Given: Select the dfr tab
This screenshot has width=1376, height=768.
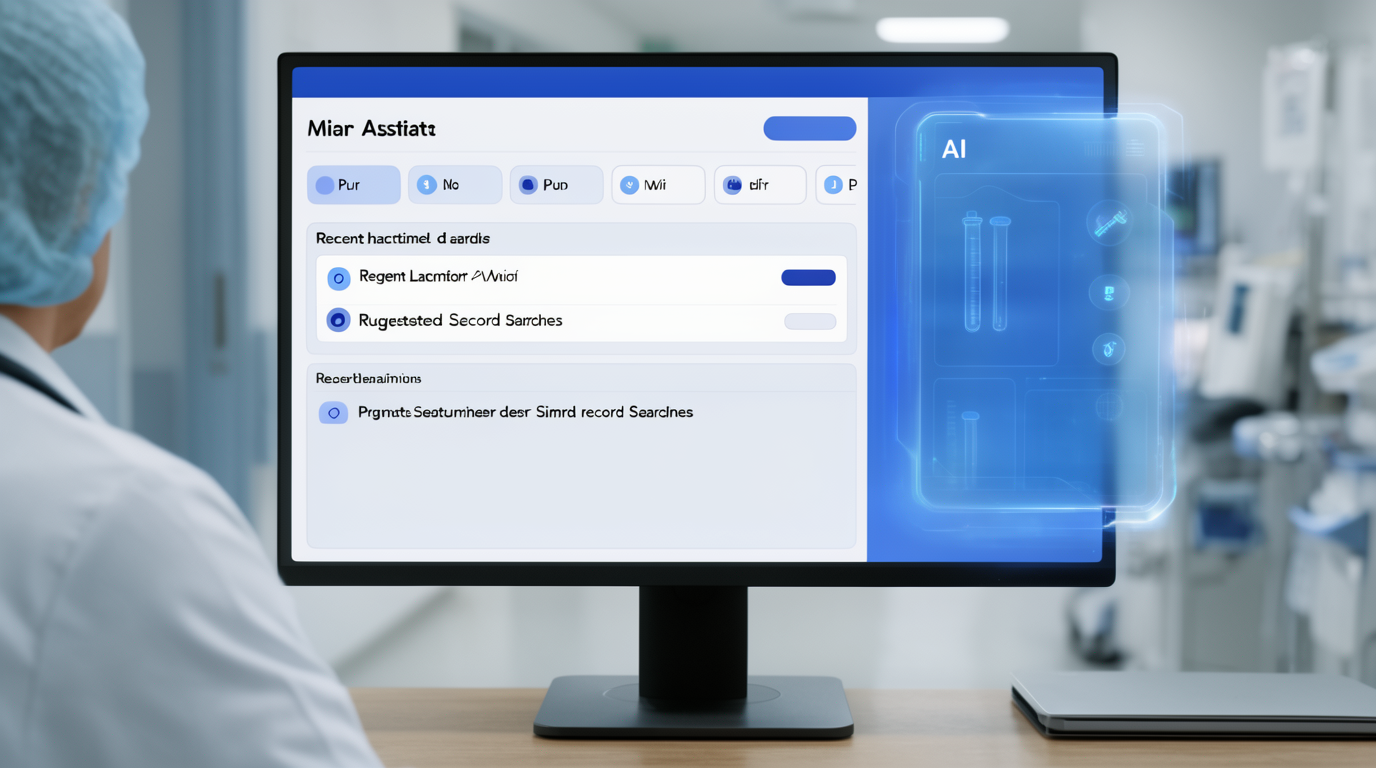Looking at the screenshot, I should pos(760,185).
